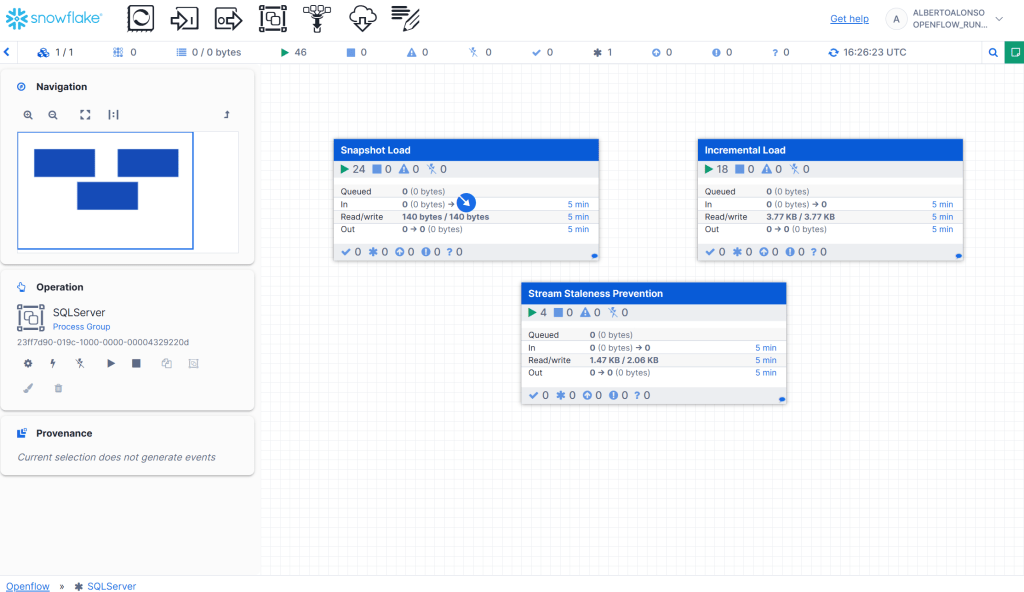The height and width of the screenshot is (592, 1024).
Task: Select the Processor component in the toolbar
Action: [142, 18]
